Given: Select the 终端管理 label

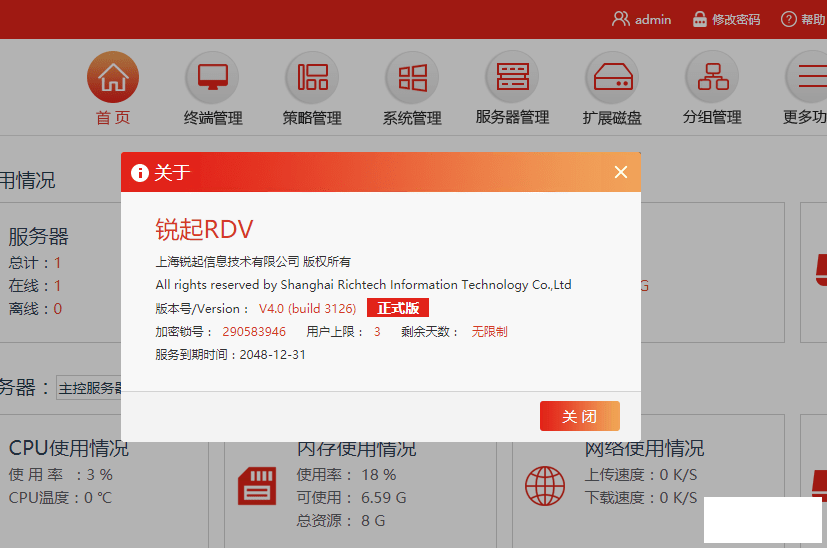Looking at the screenshot, I should 213,118.
